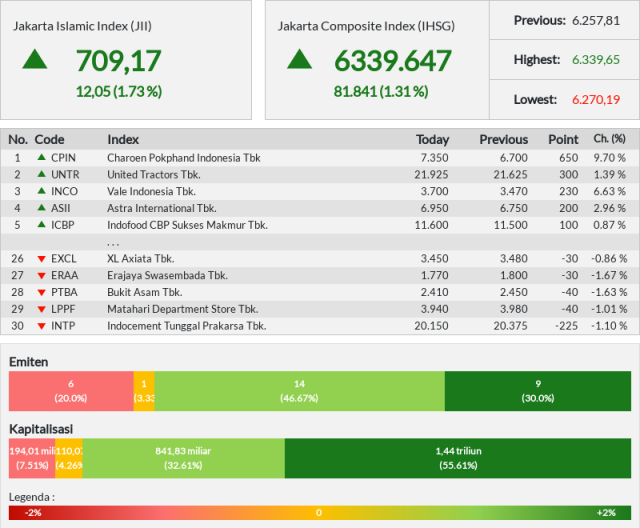This screenshot has height=528, width=640.
Task: Click the red down triangle next to PTBA
Action: point(41,292)
